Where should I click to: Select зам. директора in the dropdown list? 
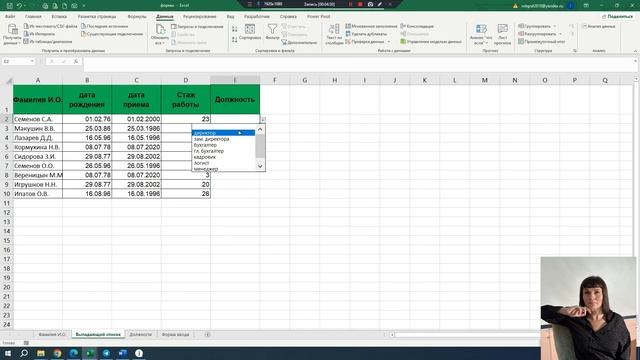click(223, 139)
